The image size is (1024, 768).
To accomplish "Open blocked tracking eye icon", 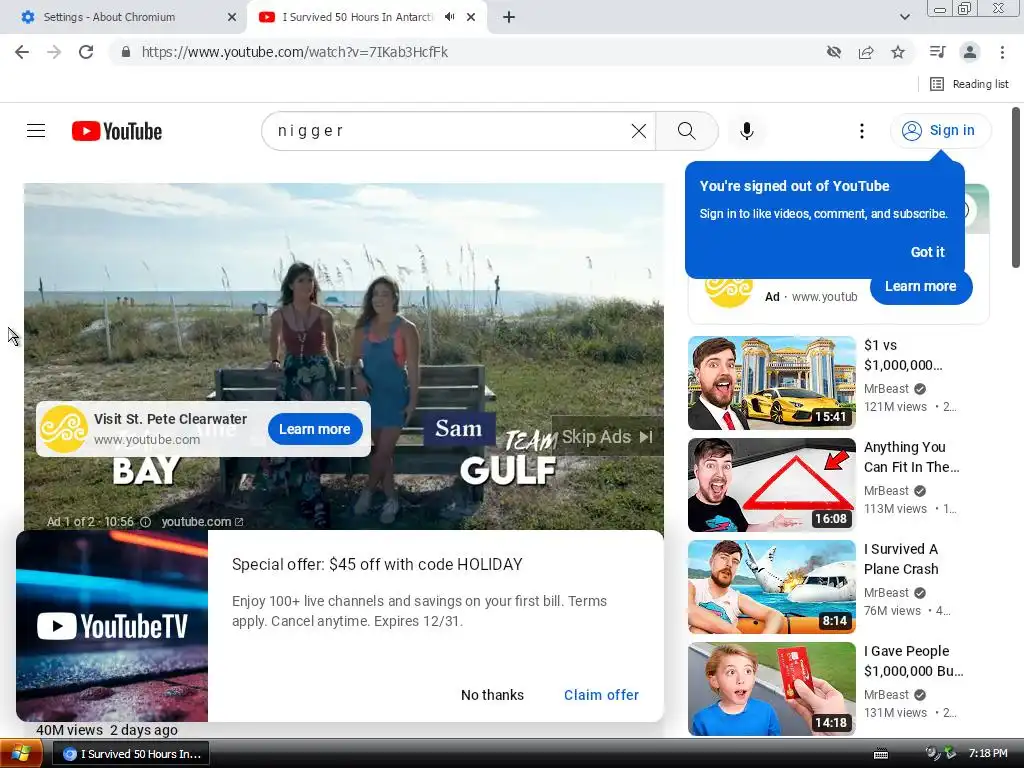I will (834, 52).
